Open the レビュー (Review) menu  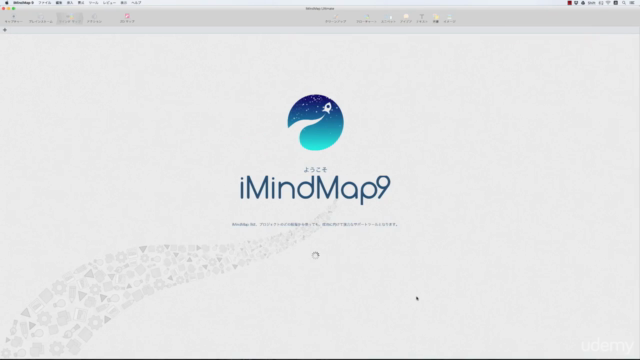click(109, 2)
